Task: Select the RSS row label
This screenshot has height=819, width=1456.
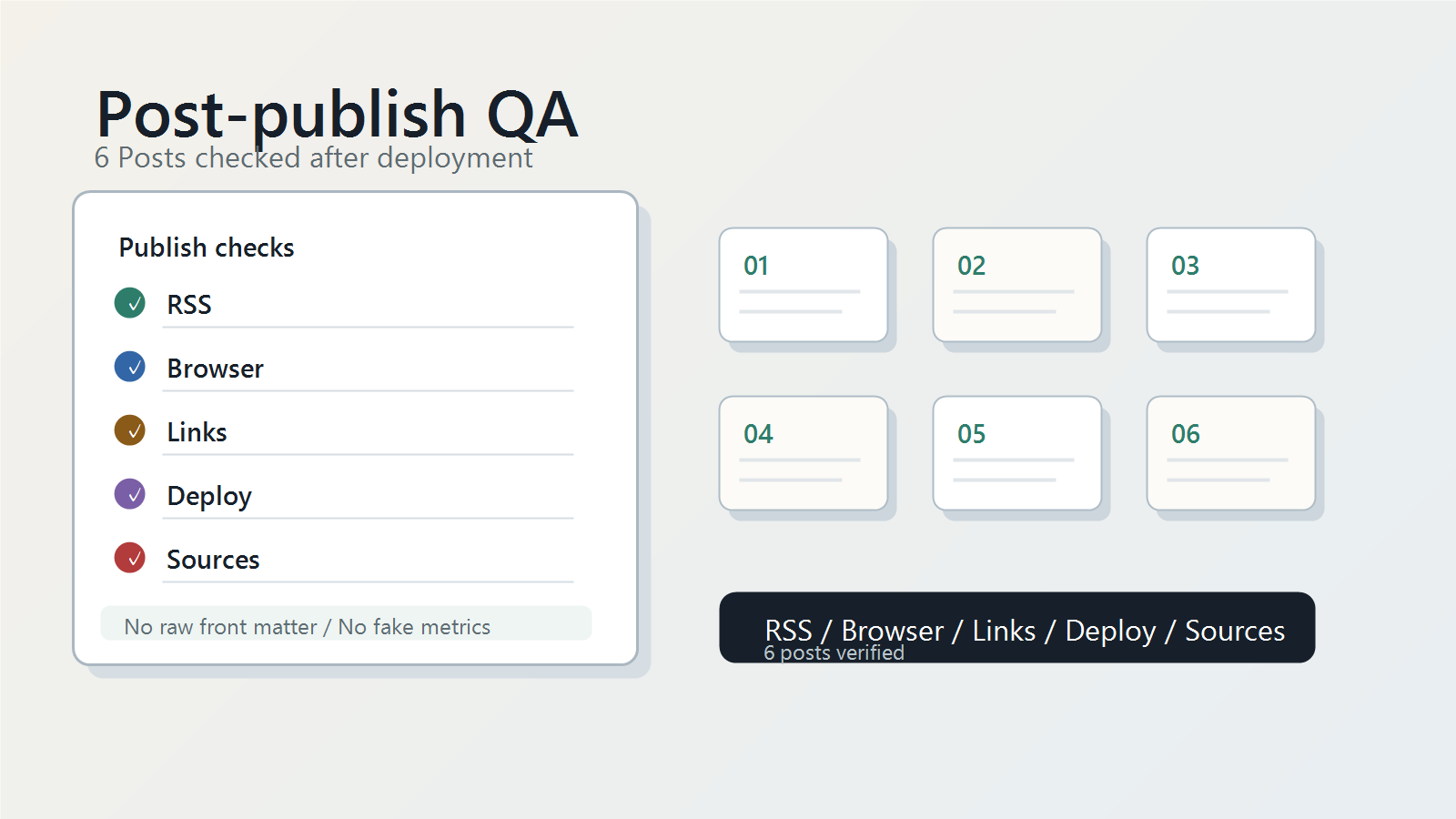Action: click(x=189, y=305)
